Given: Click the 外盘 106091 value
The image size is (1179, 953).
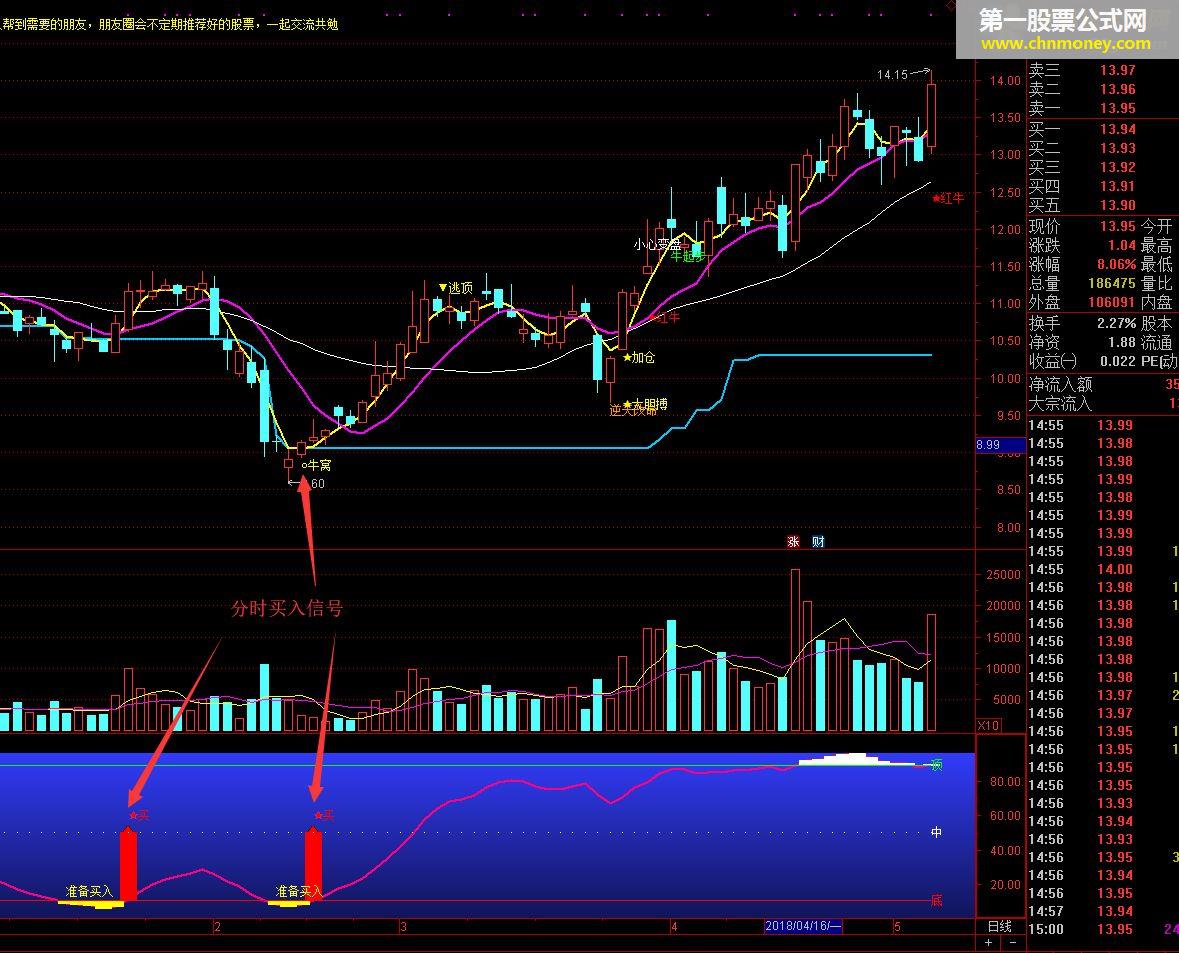Looking at the screenshot, I should coord(1112,302).
